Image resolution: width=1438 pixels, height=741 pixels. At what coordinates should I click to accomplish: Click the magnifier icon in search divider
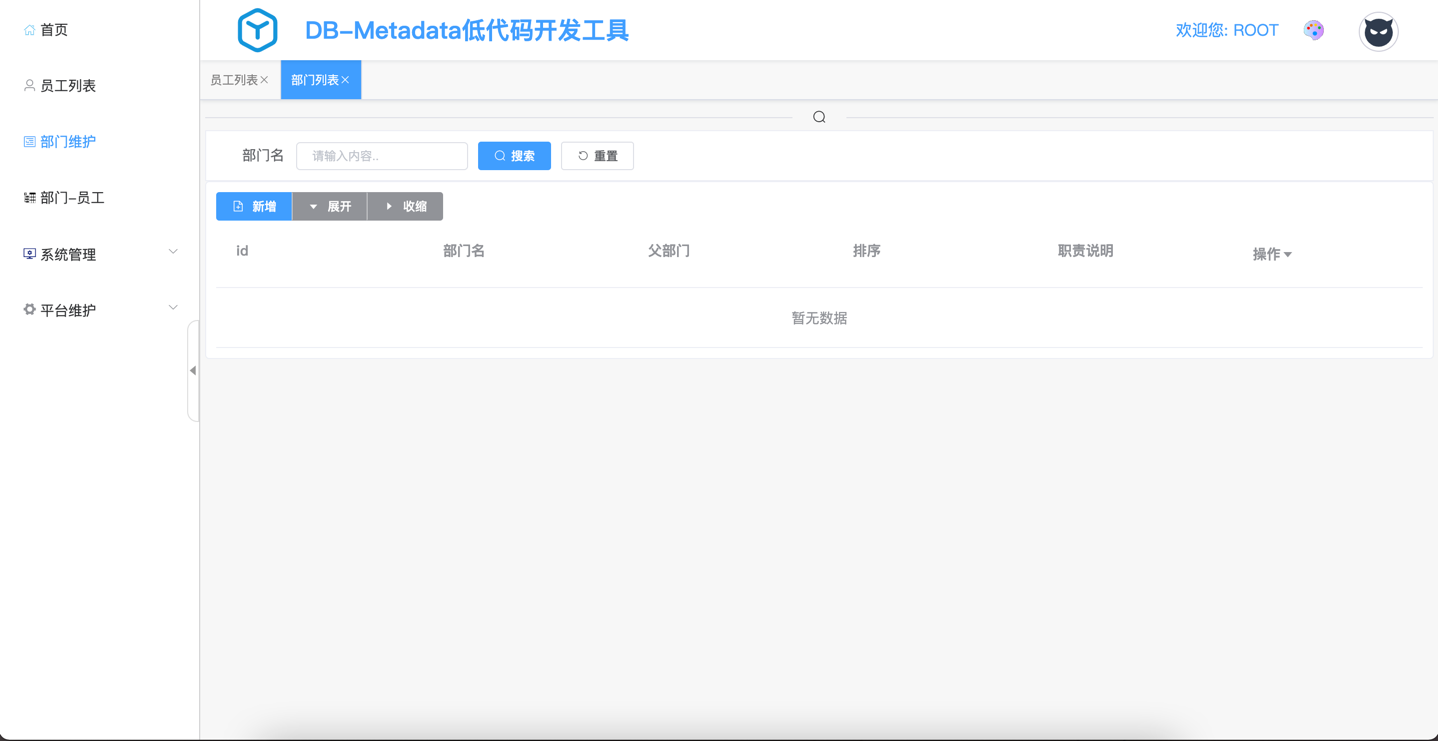(819, 117)
